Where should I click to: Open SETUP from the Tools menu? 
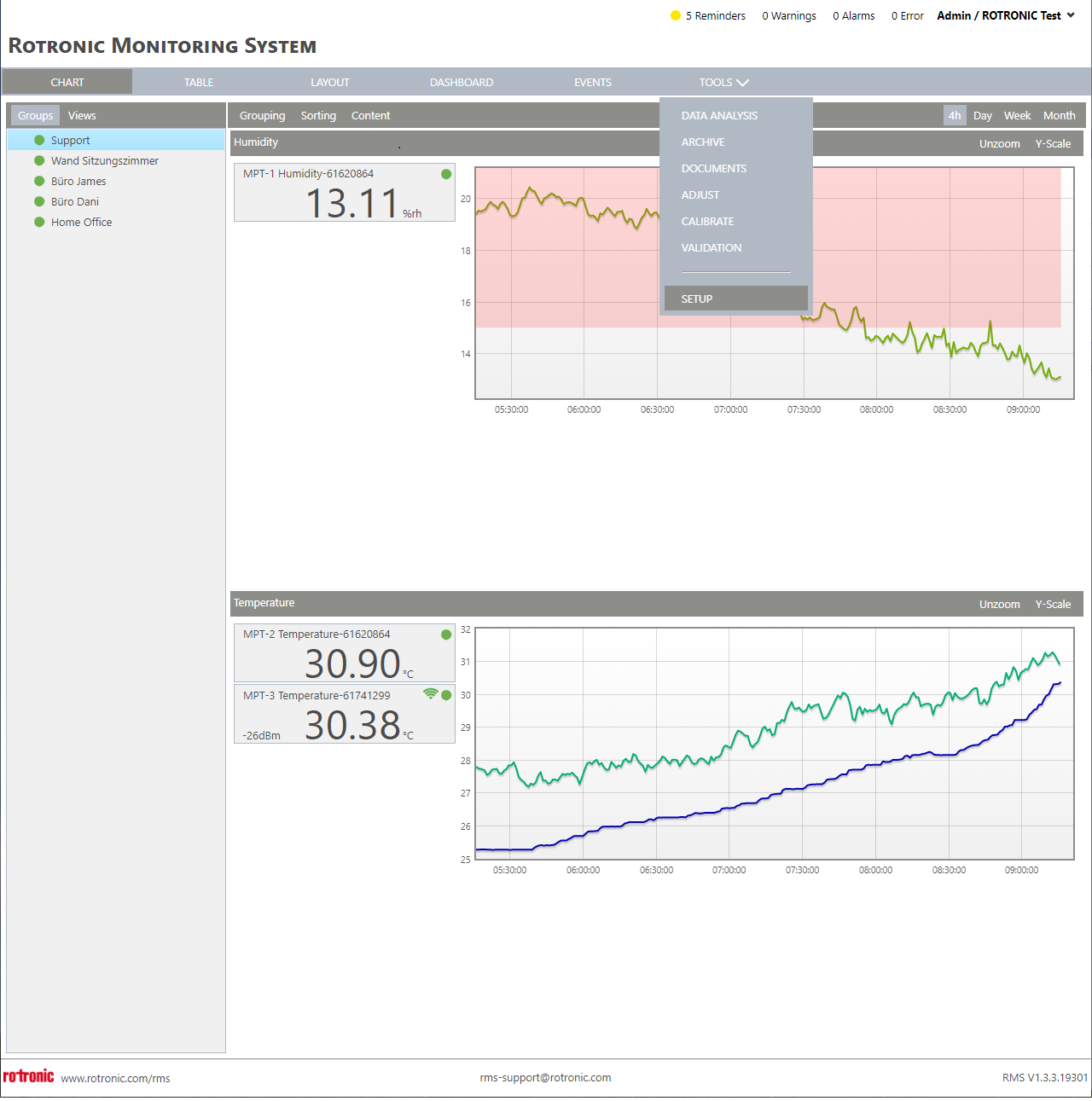(x=735, y=298)
